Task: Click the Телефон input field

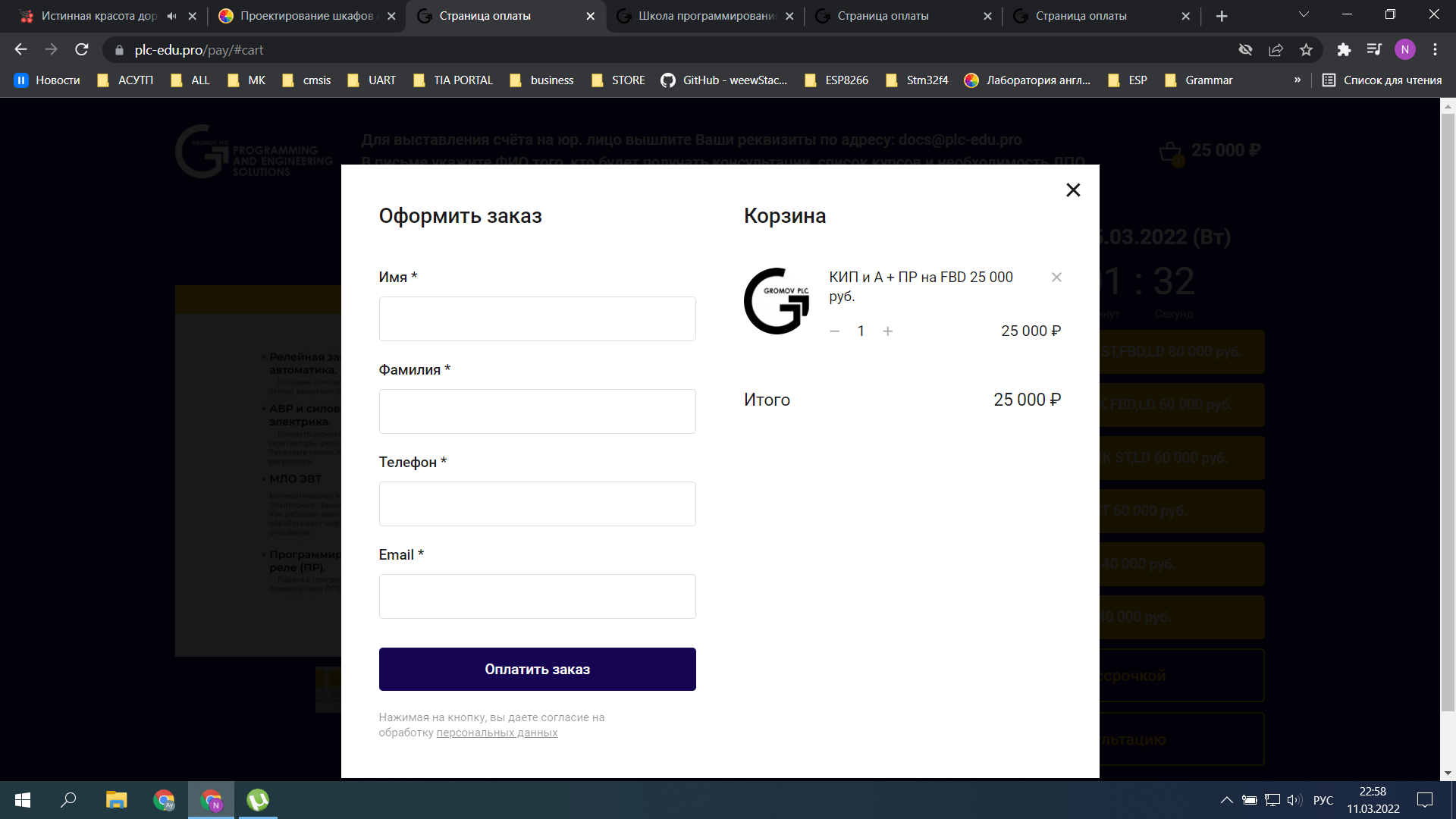Action: coord(537,504)
